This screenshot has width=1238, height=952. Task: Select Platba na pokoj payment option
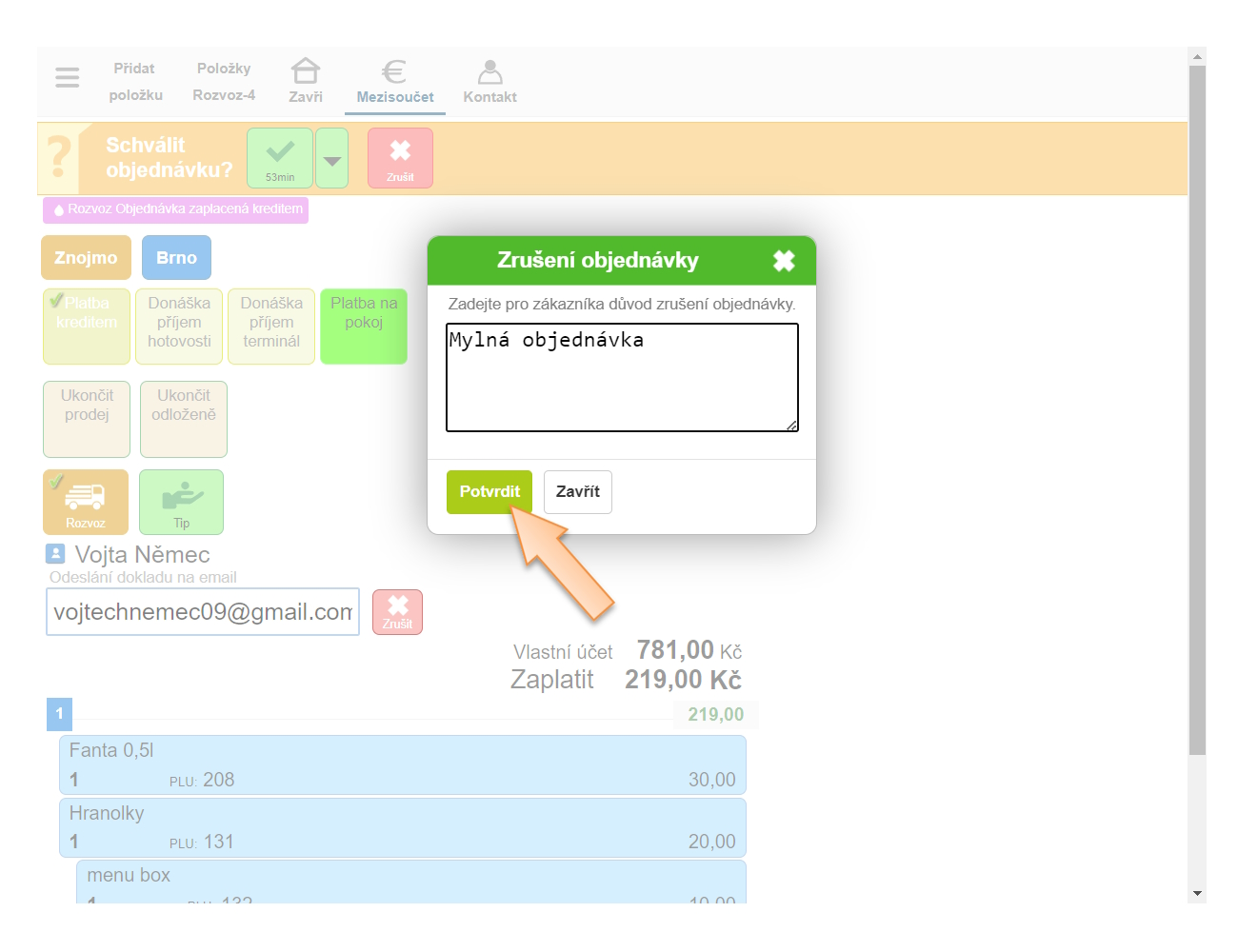point(364,326)
